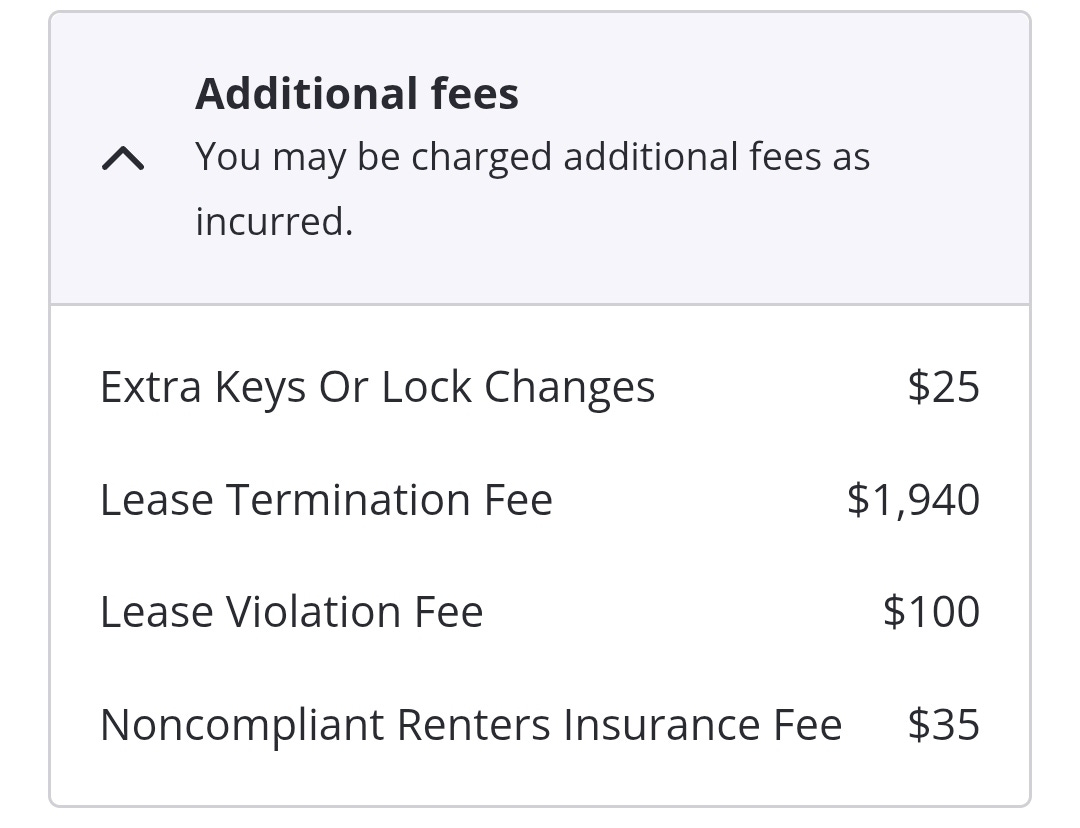The height and width of the screenshot is (828, 1080).
Task: Click the $1,940 fee amount
Action: click(913, 499)
